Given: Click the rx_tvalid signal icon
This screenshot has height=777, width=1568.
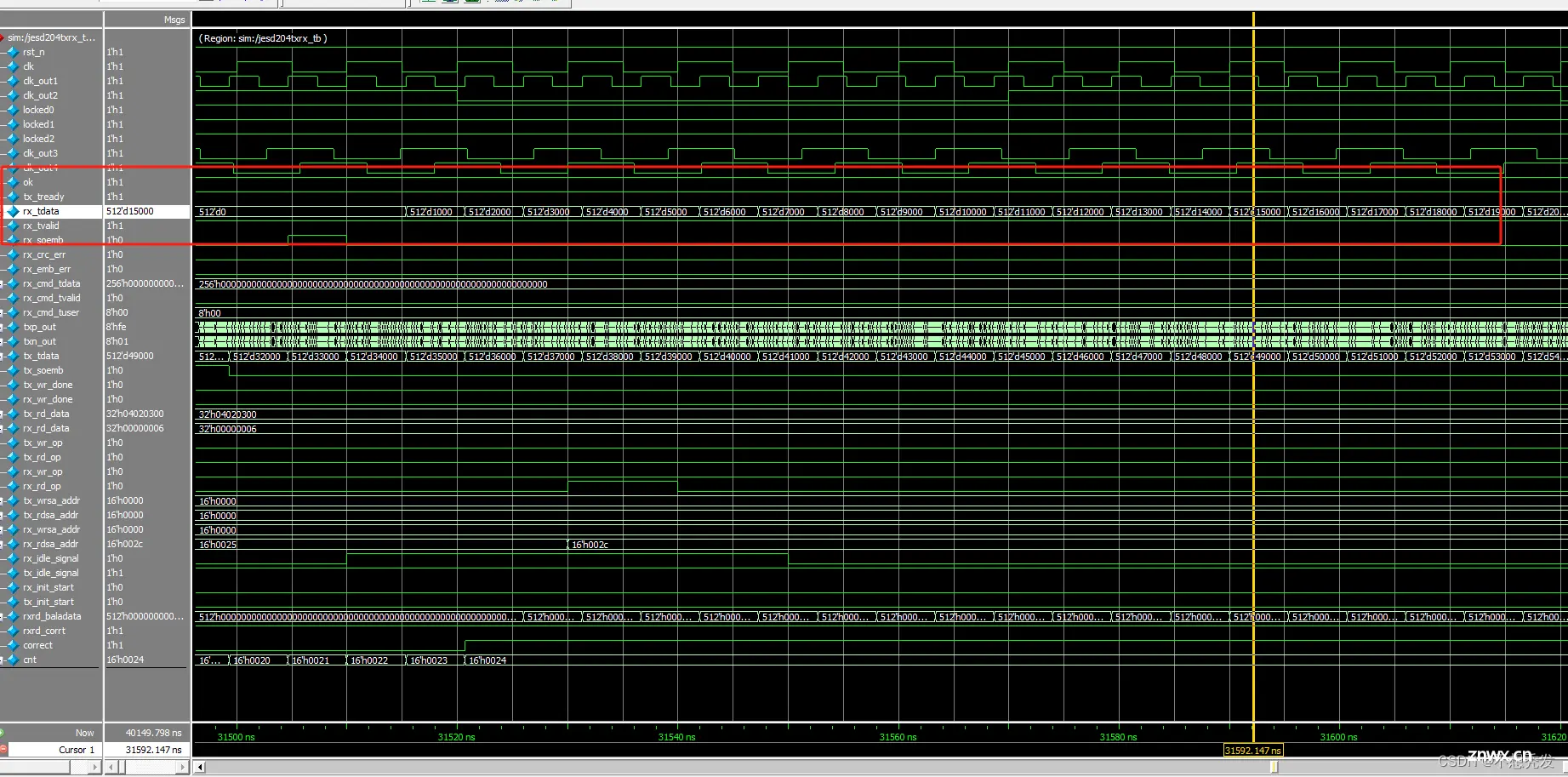Looking at the screenshot, I should [13, 226].
